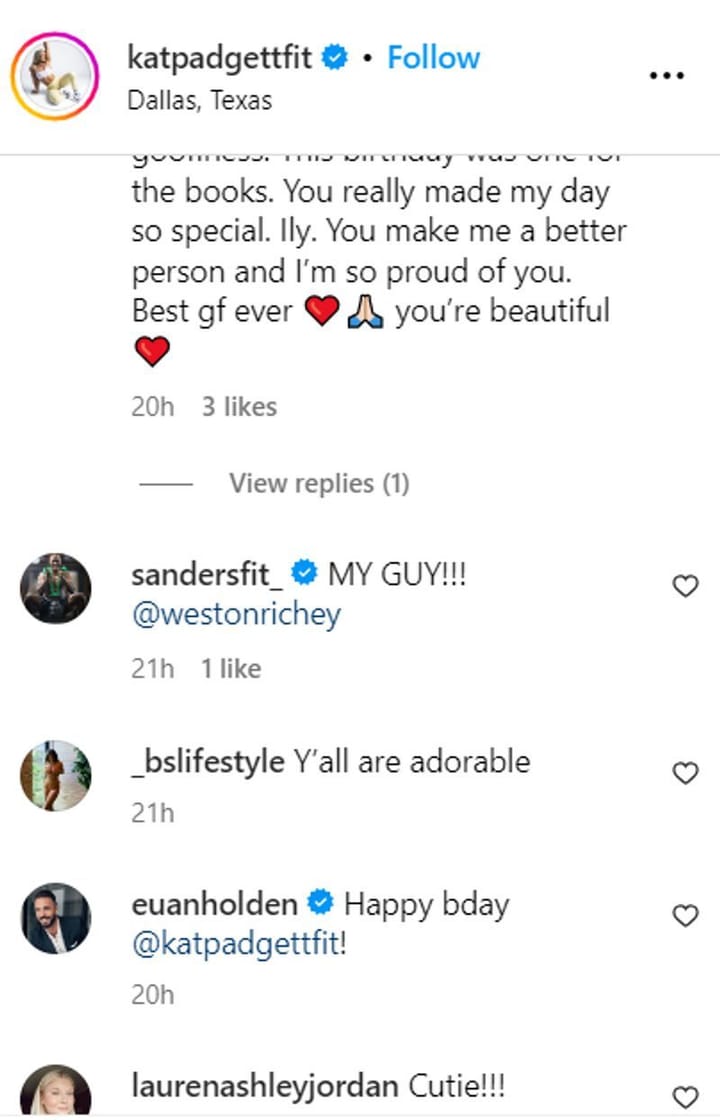The width and height of the screenshot is (720, 1120).
Task: Like _bslifestyle's comment with the heart
Action: [x=685, y=772]
